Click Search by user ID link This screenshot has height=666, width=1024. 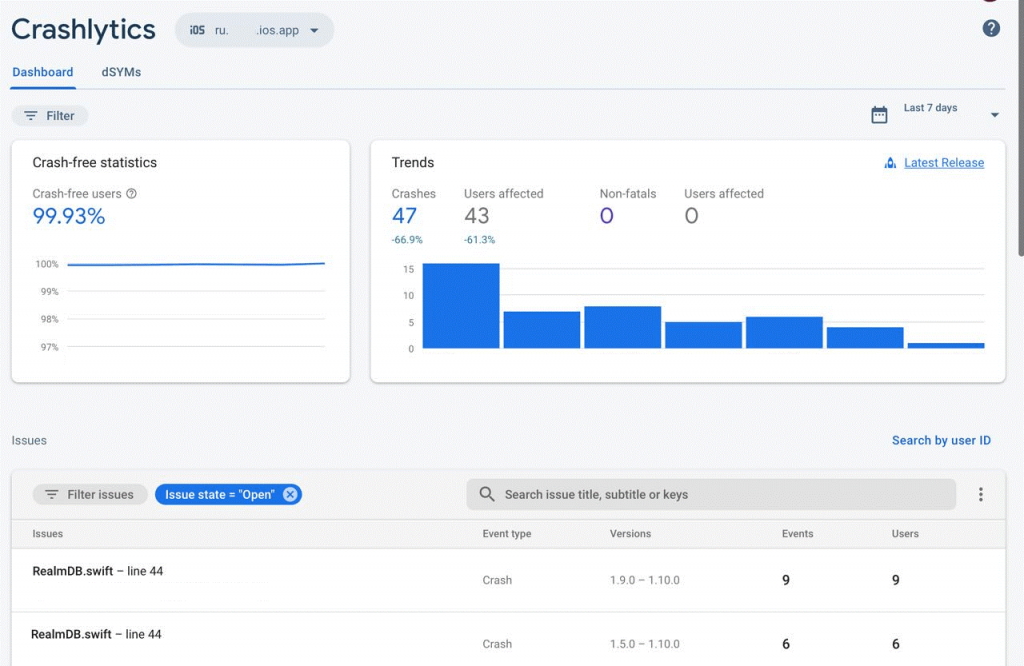tap(941, 440)
